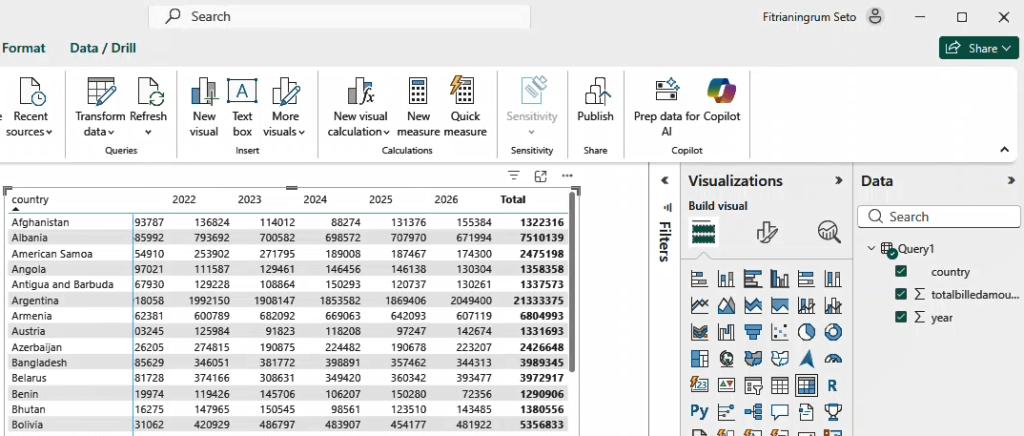1024x436 pixels.
Task: Uncheck the totalbilledamount field checkbox
Action: pyautogui.click(x=901, y=294)
